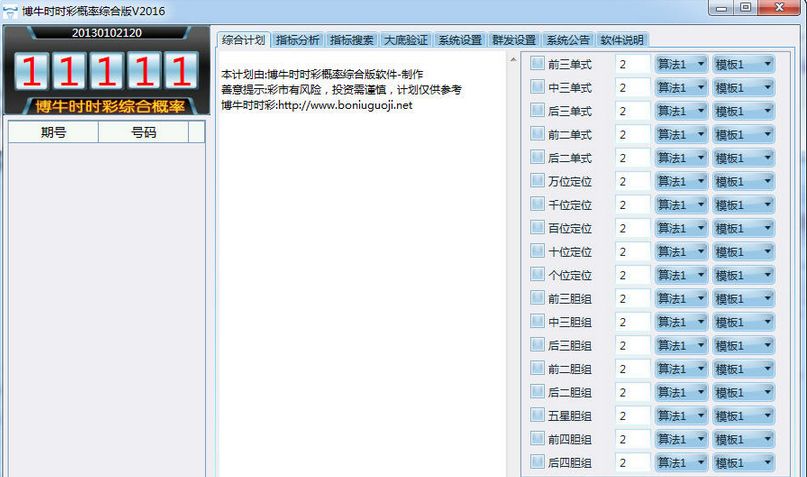The height and width of the screenshot is (477, 807).
Task: Click the number field for 百位定位
Action: [633, 228]
